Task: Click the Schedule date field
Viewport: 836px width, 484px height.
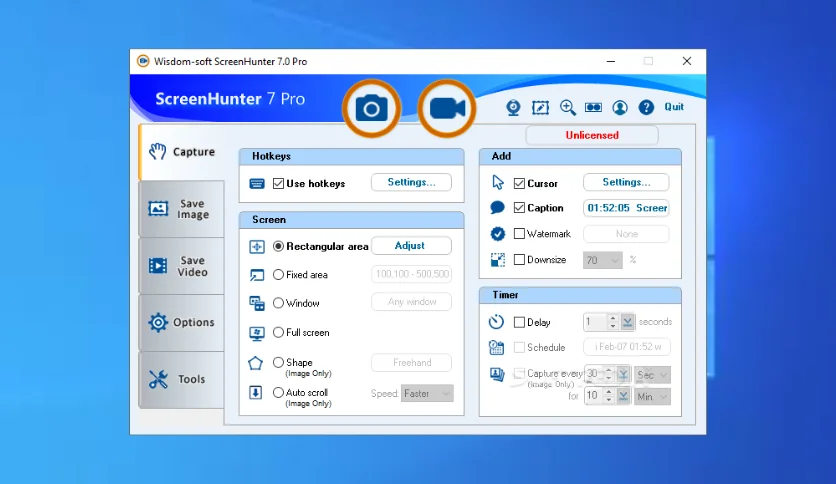Action: pyautogui.click(x=627, y=347)
